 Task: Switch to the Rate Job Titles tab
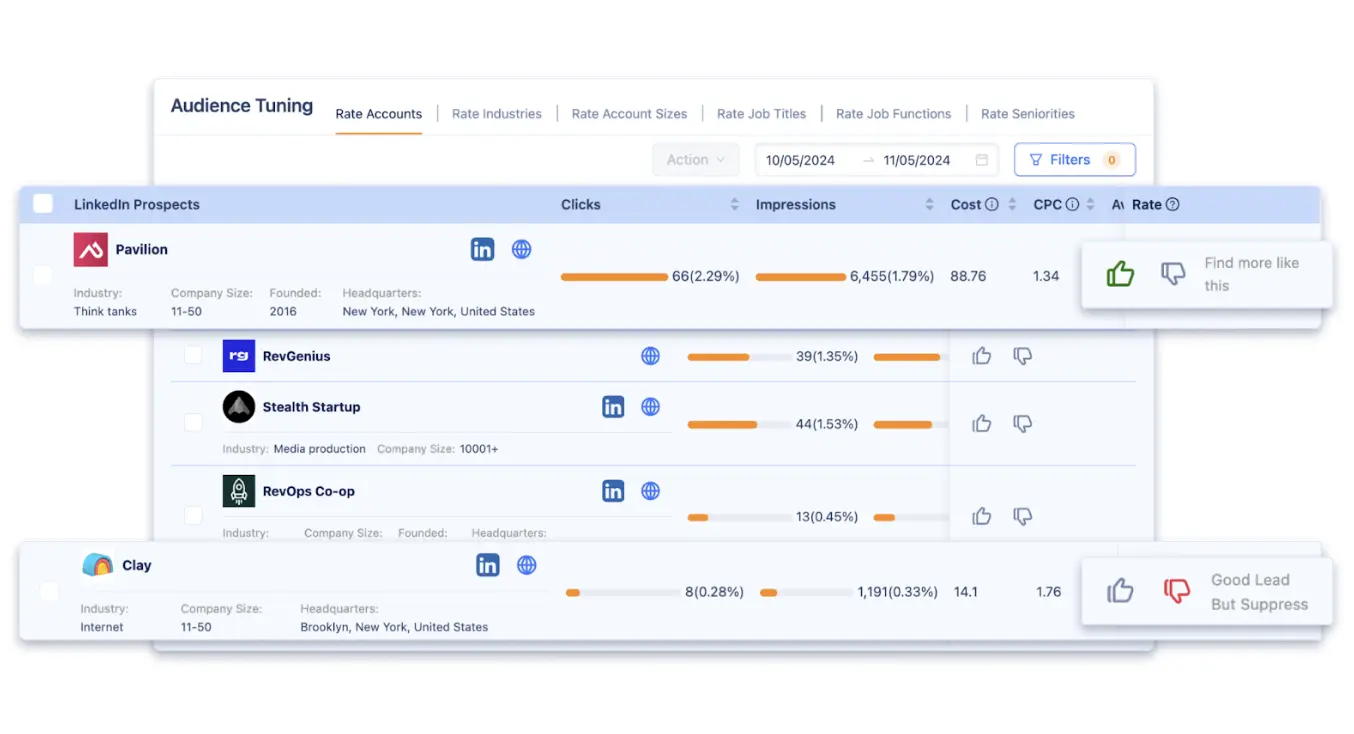(x=761, y=114)
